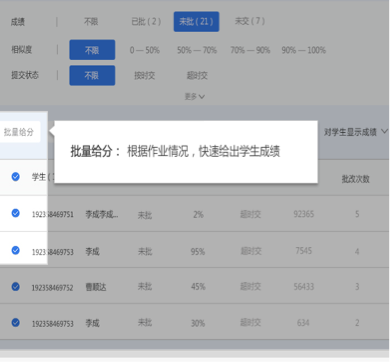
Task: Filter similarity by 90%—100%
Action: 304,50
